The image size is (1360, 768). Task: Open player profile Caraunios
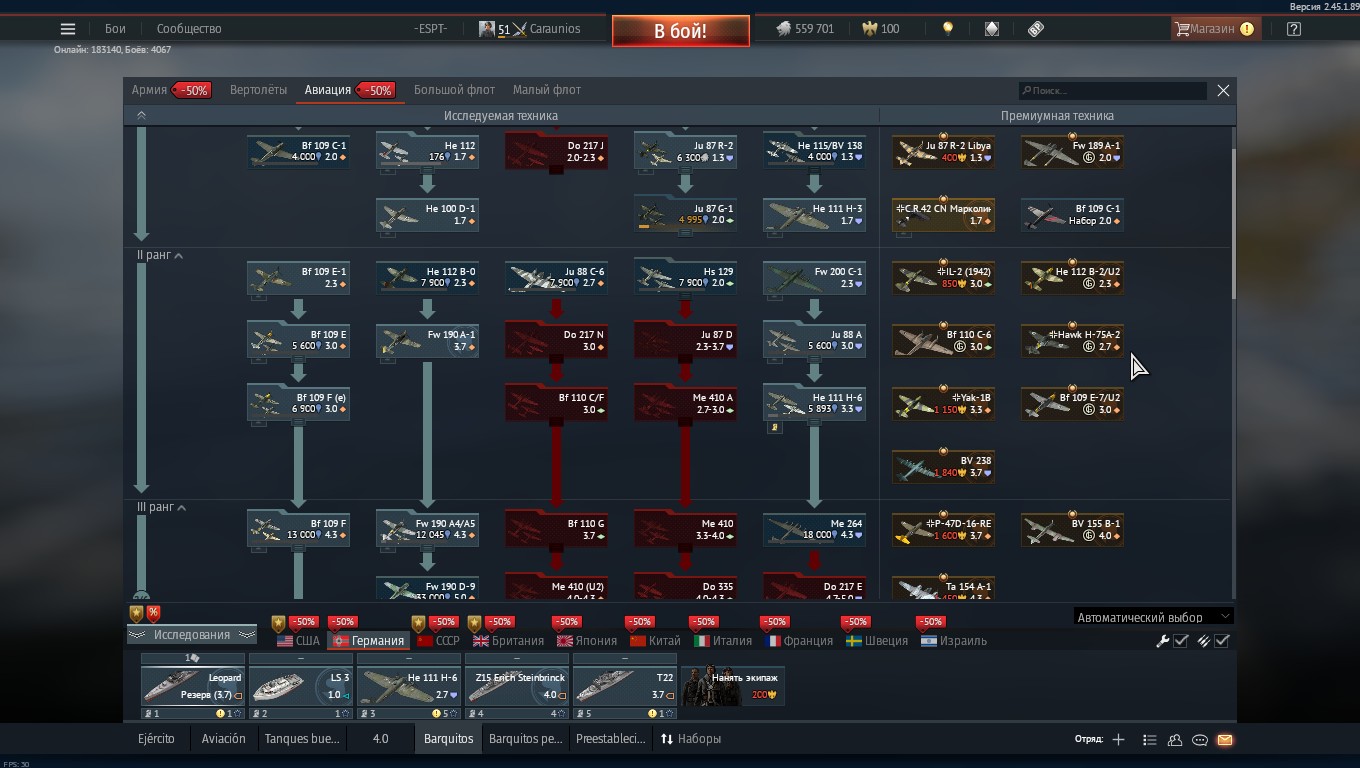tap(530, 29)
